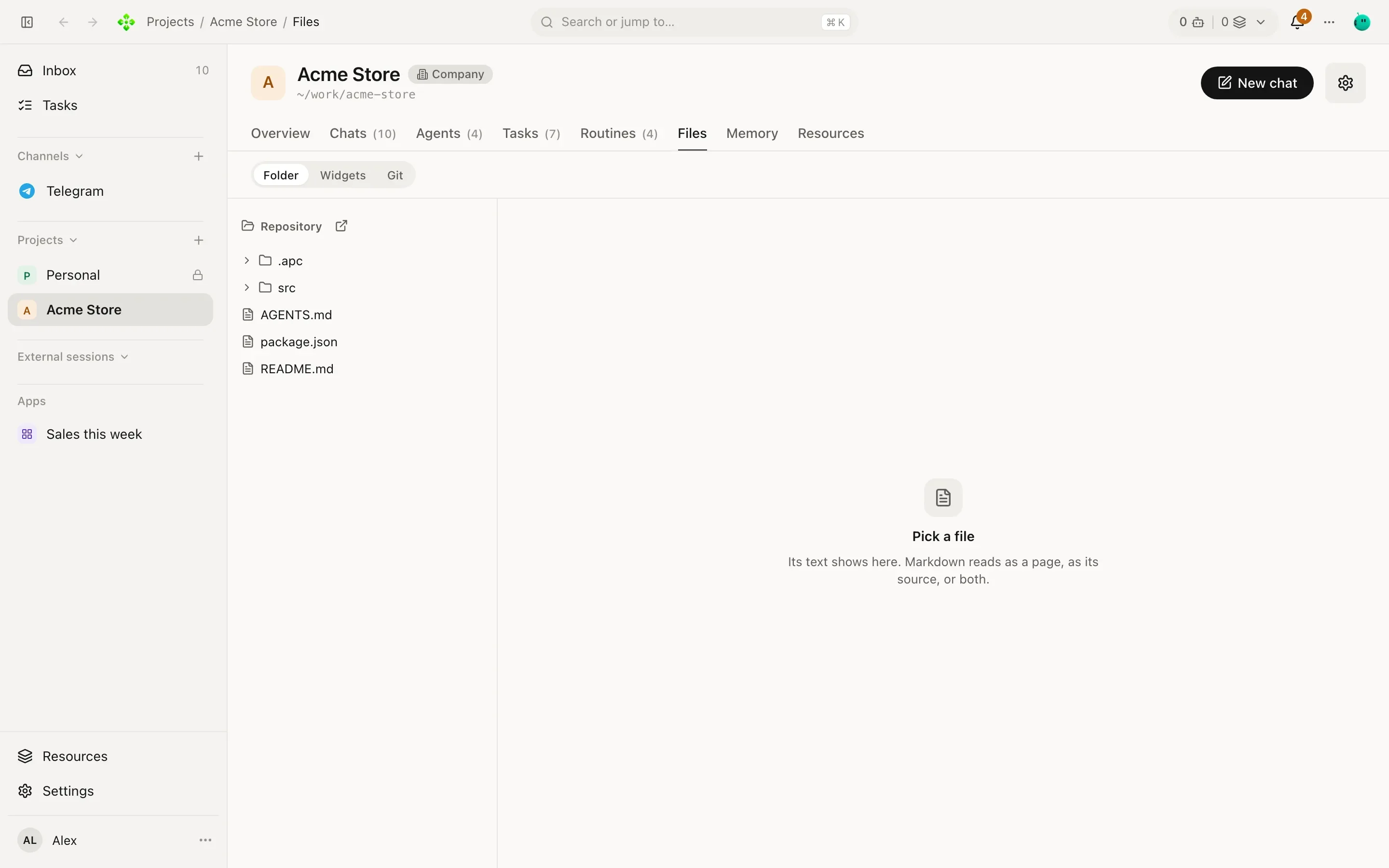The height and width of the screenshot is (868, 1389).
Task: Click the AL user initials avatar
Action: [30, 840]
